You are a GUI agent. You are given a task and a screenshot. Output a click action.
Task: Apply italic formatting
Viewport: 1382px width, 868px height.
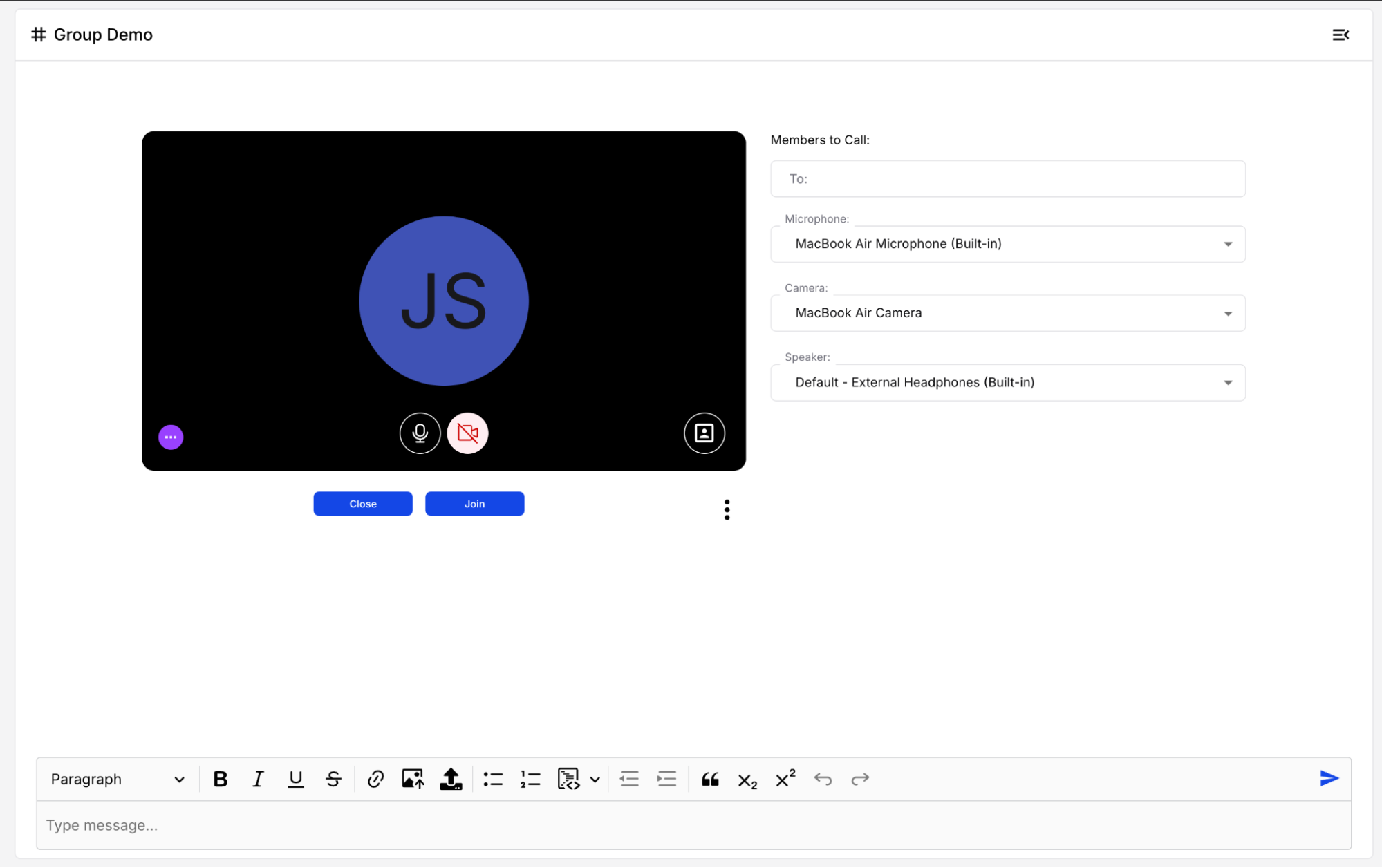258,780
